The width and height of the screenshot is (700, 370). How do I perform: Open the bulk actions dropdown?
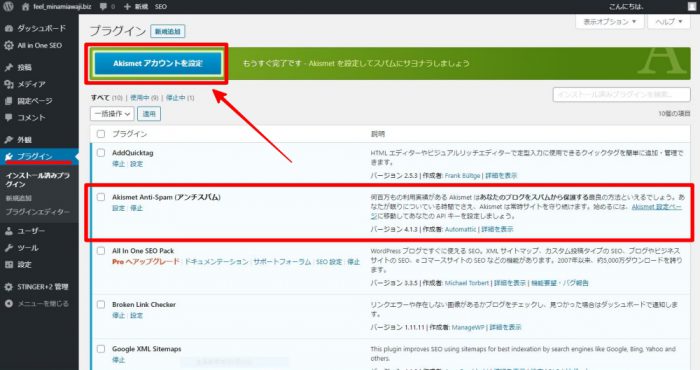coord(112,114)
